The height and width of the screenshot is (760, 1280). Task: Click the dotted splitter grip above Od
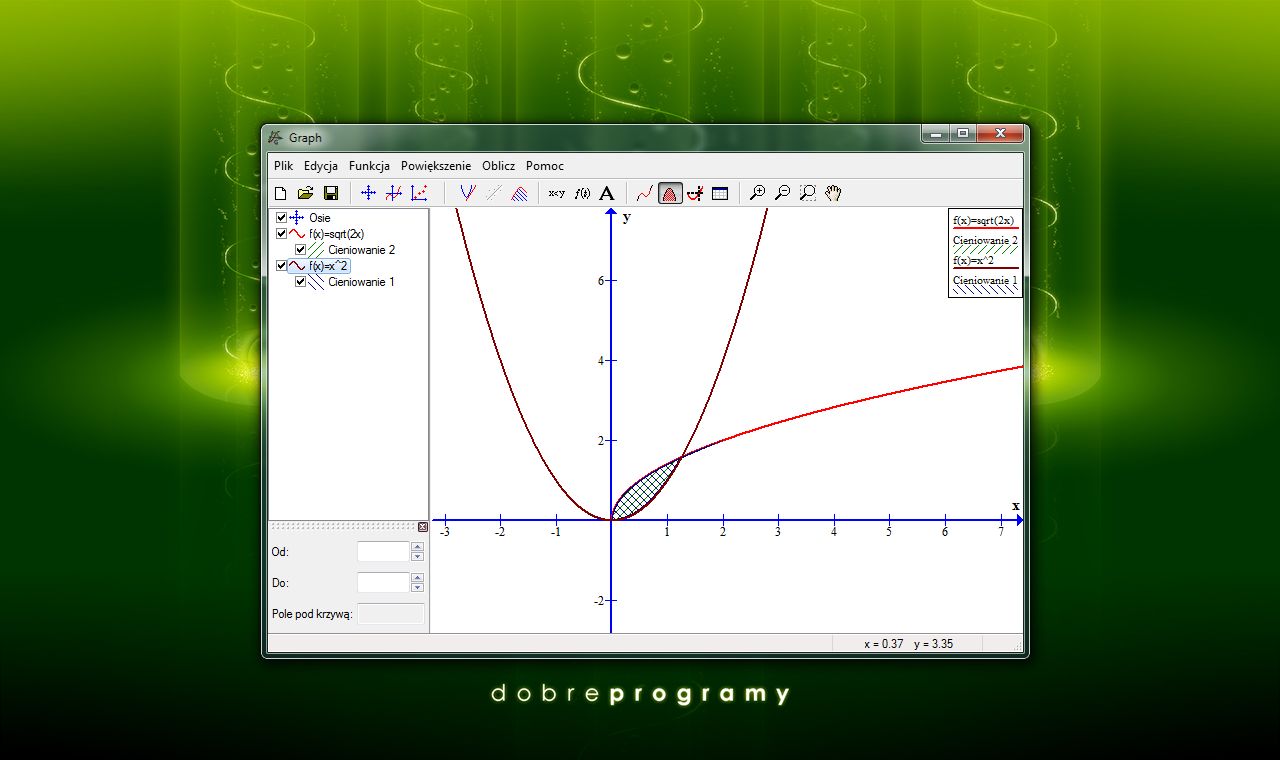pos(343,527)
